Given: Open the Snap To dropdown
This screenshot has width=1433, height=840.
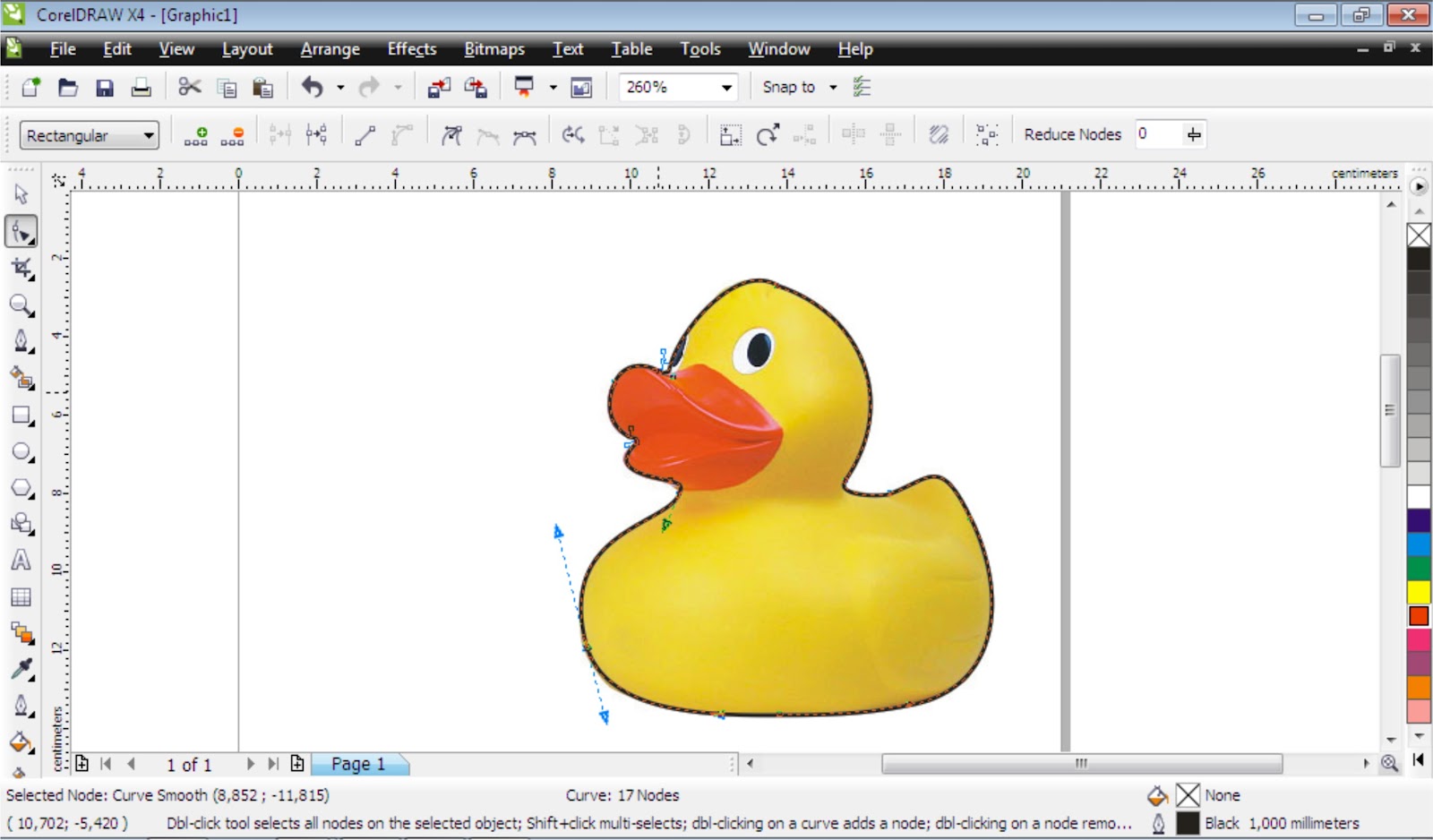Looking at the screenshot, I should [x=832, y=87].
